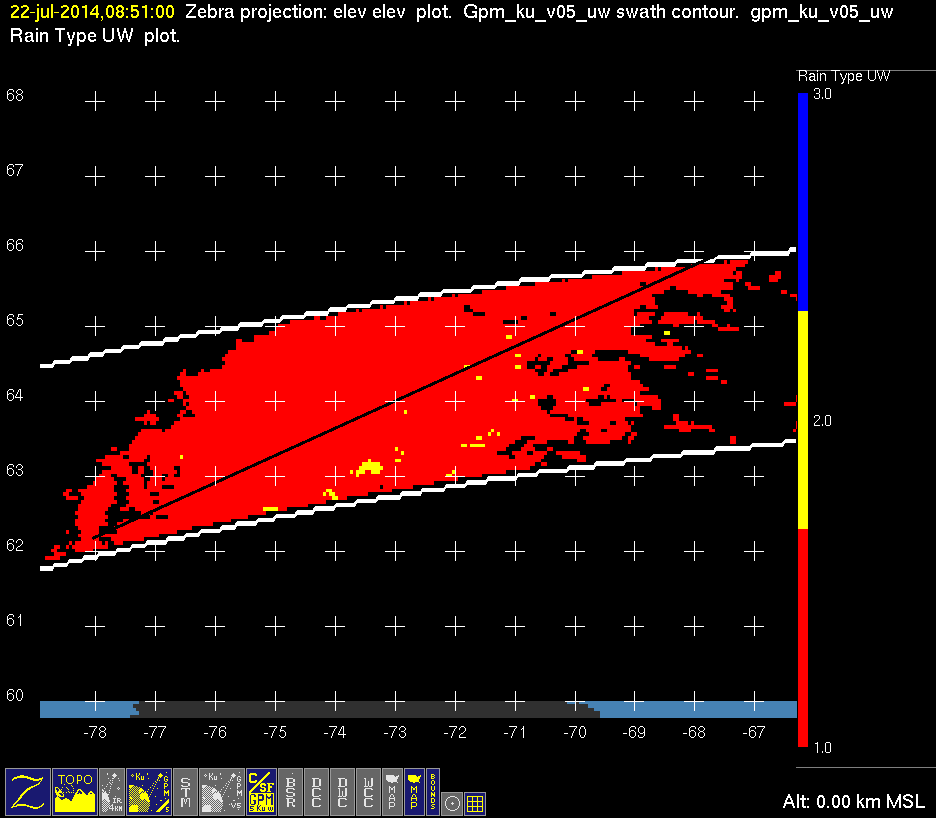Click the BOUNDS icon

(x=432, y=791)
